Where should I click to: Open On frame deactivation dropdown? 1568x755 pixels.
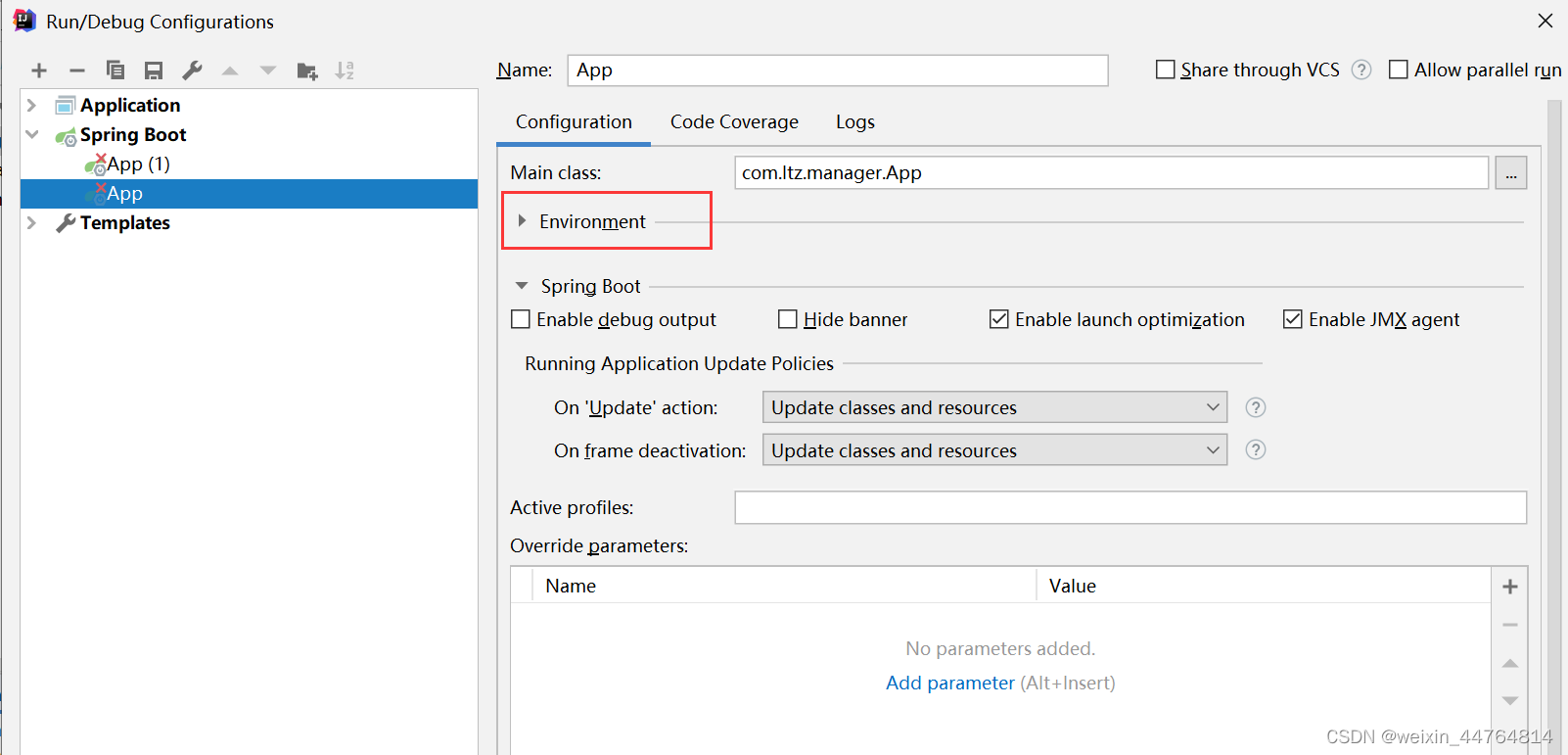click(x=994, y=450)
